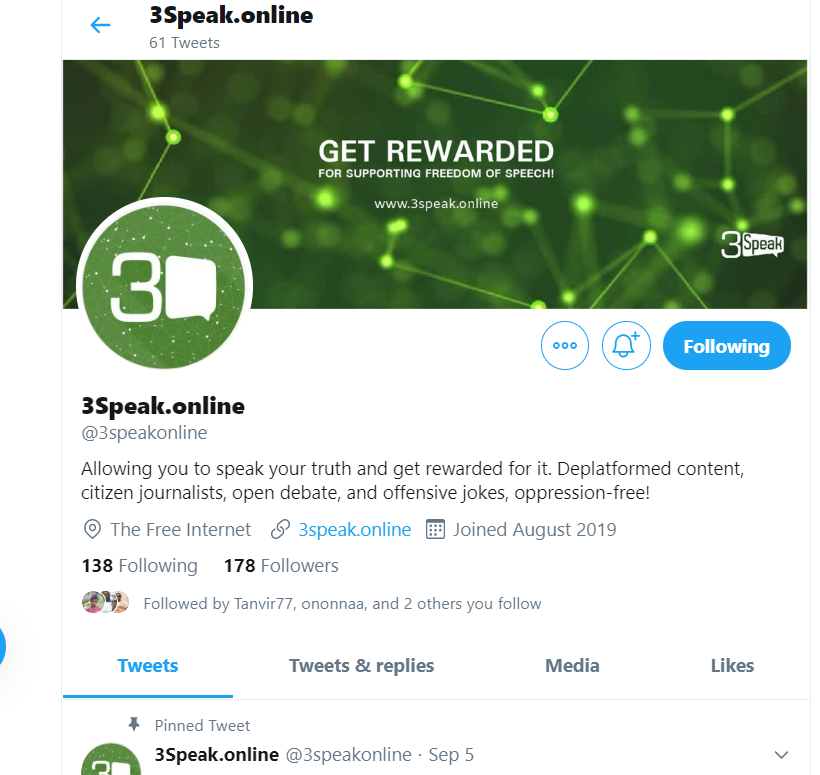The height and width of the screenshot is (775, 820).
Task: View the 178 Followers list
Action: click(281, 566)
